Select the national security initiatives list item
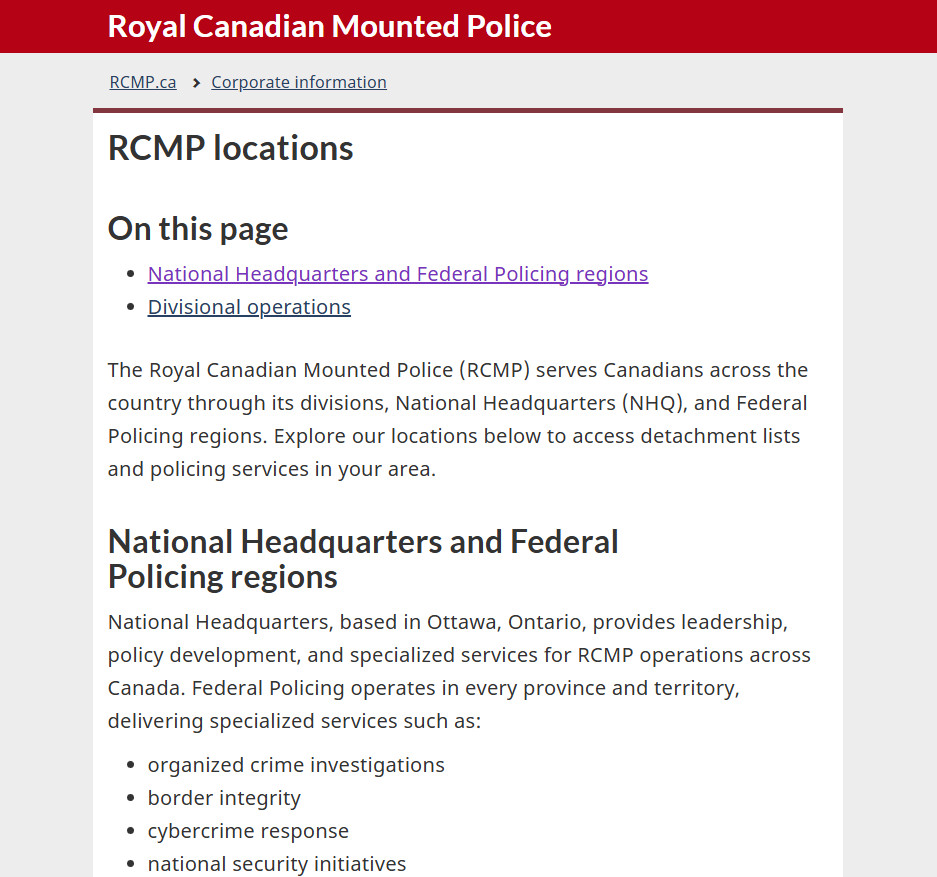 click(277, 864)
